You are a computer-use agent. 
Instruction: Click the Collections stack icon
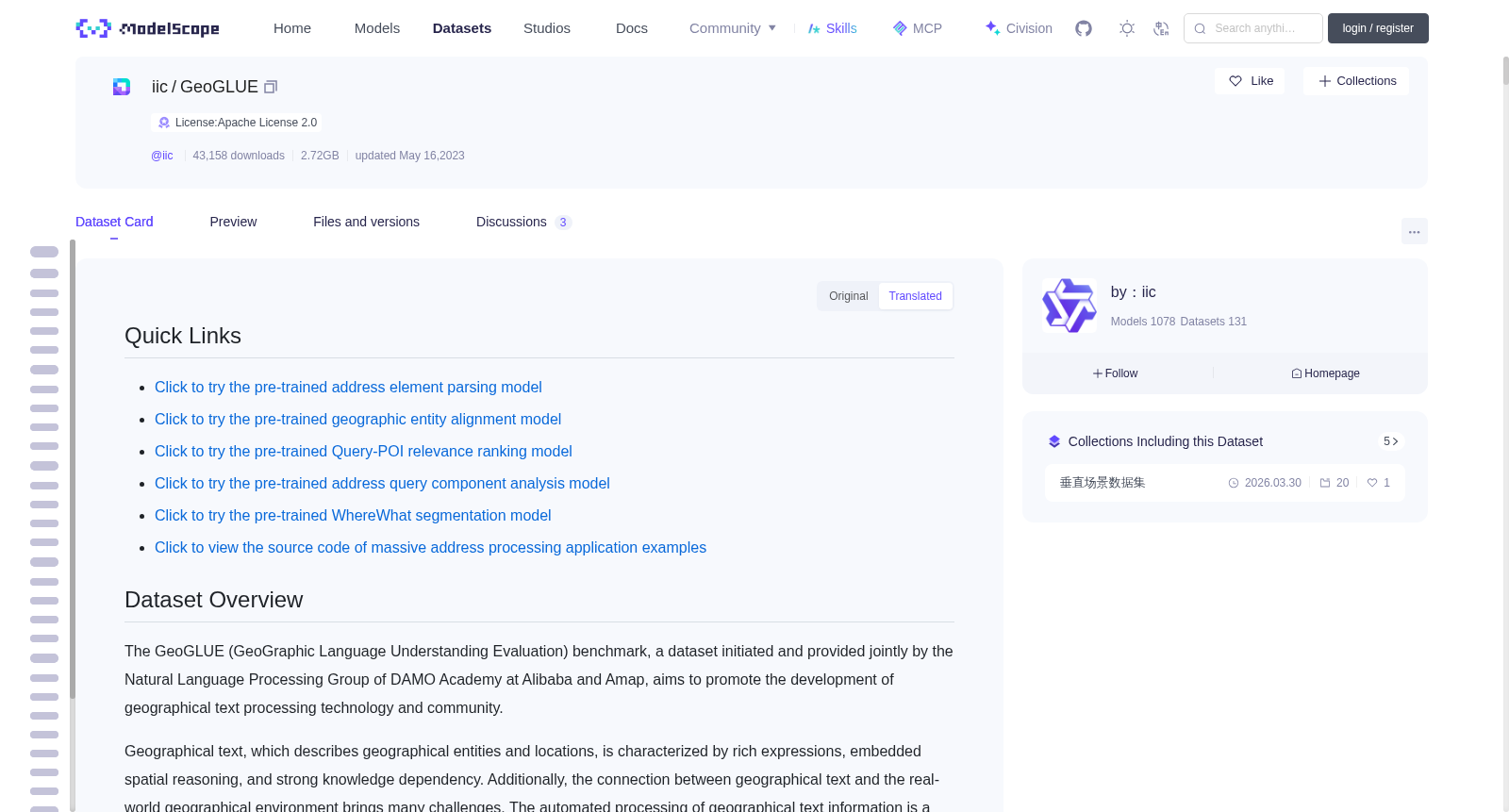1054,441
